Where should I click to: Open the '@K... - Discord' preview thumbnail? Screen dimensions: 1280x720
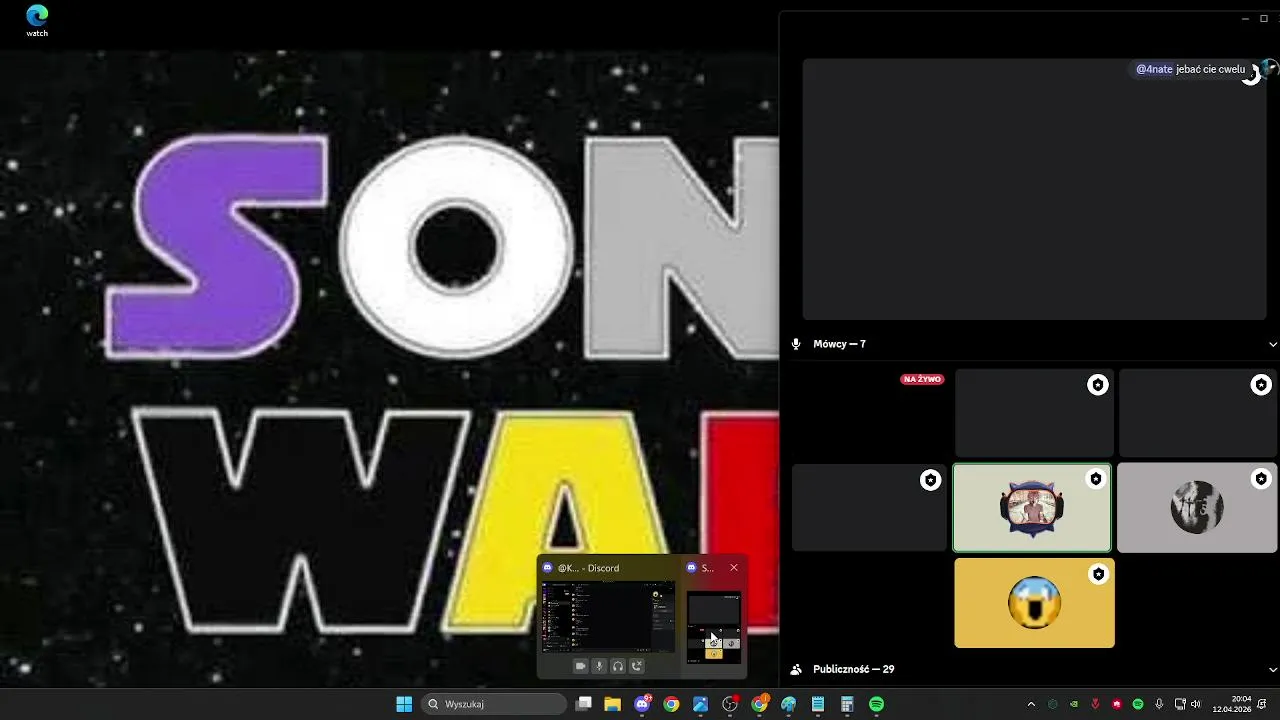pos(608,616)
